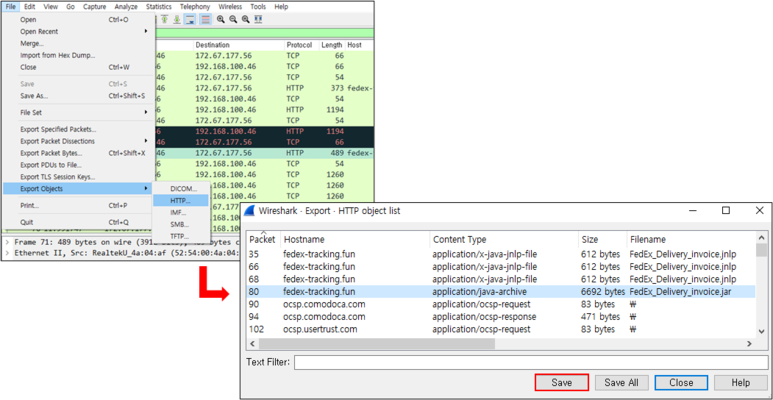Select Export PDUs to File...
773x400 pixels.
click(79, 165)
